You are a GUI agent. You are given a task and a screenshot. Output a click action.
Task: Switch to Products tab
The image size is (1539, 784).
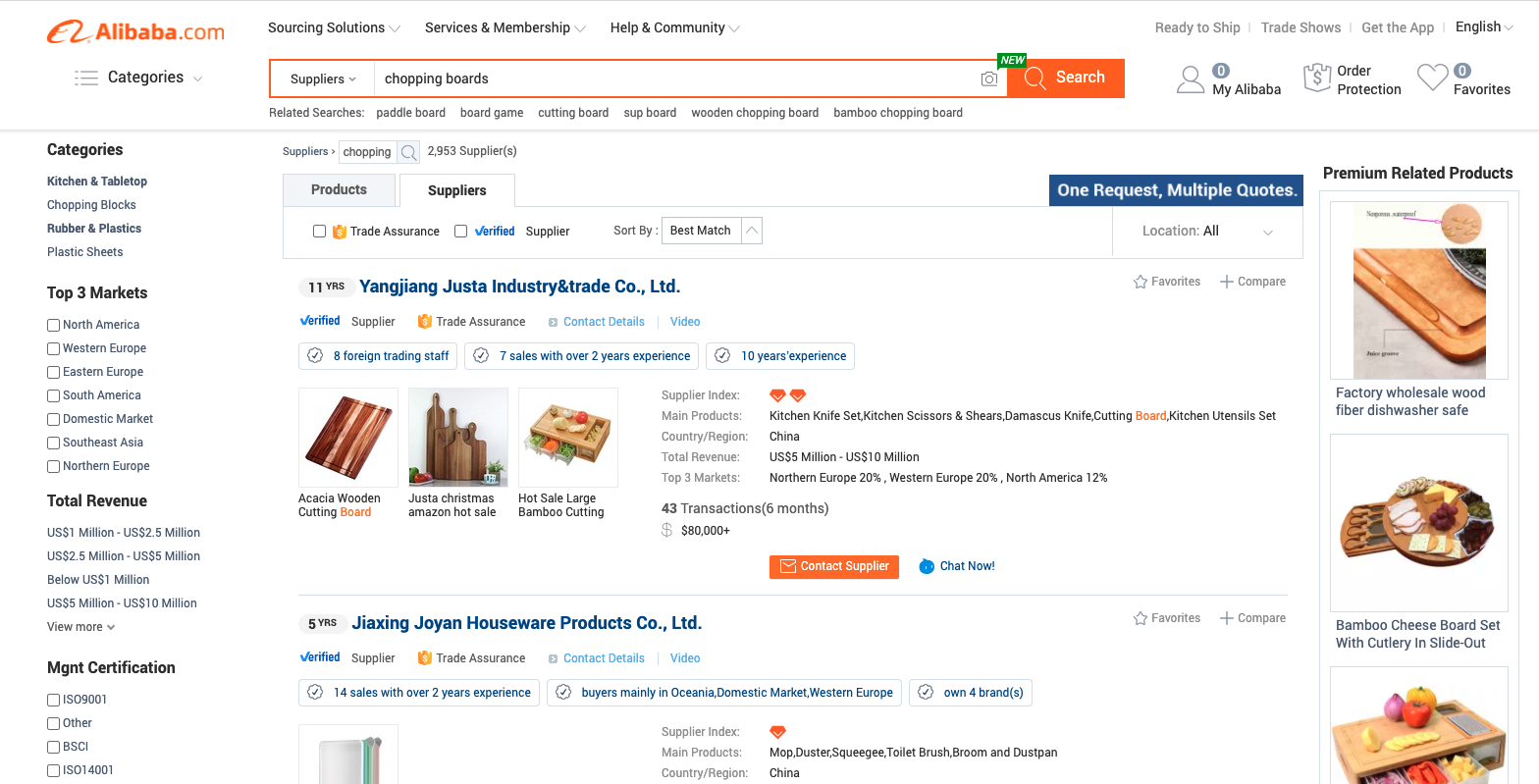[339, 189]
